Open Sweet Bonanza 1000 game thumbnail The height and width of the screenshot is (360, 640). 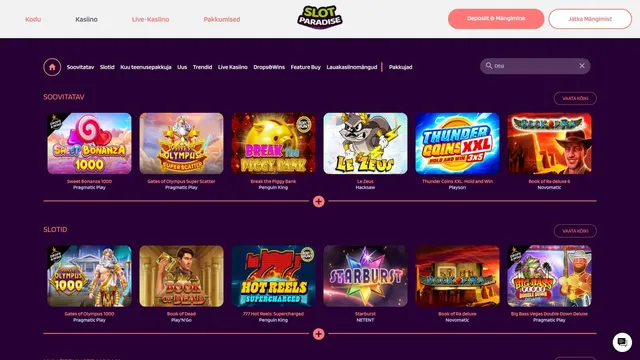(x=89, y=143)
